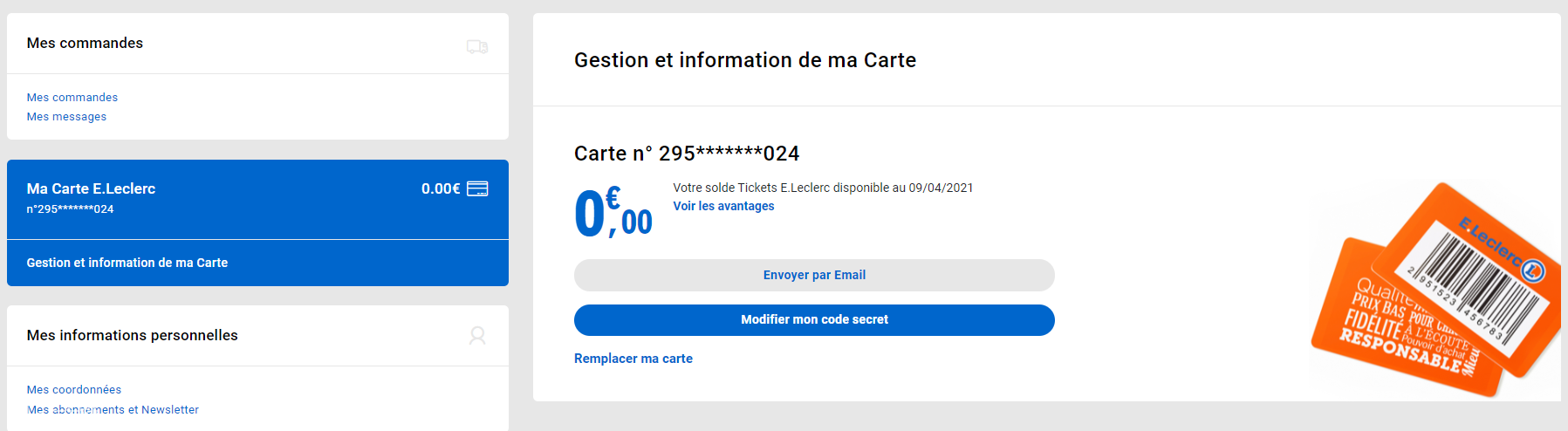
Task: Click the Envoyer par Email button
Action: click(x=814, y=275)
